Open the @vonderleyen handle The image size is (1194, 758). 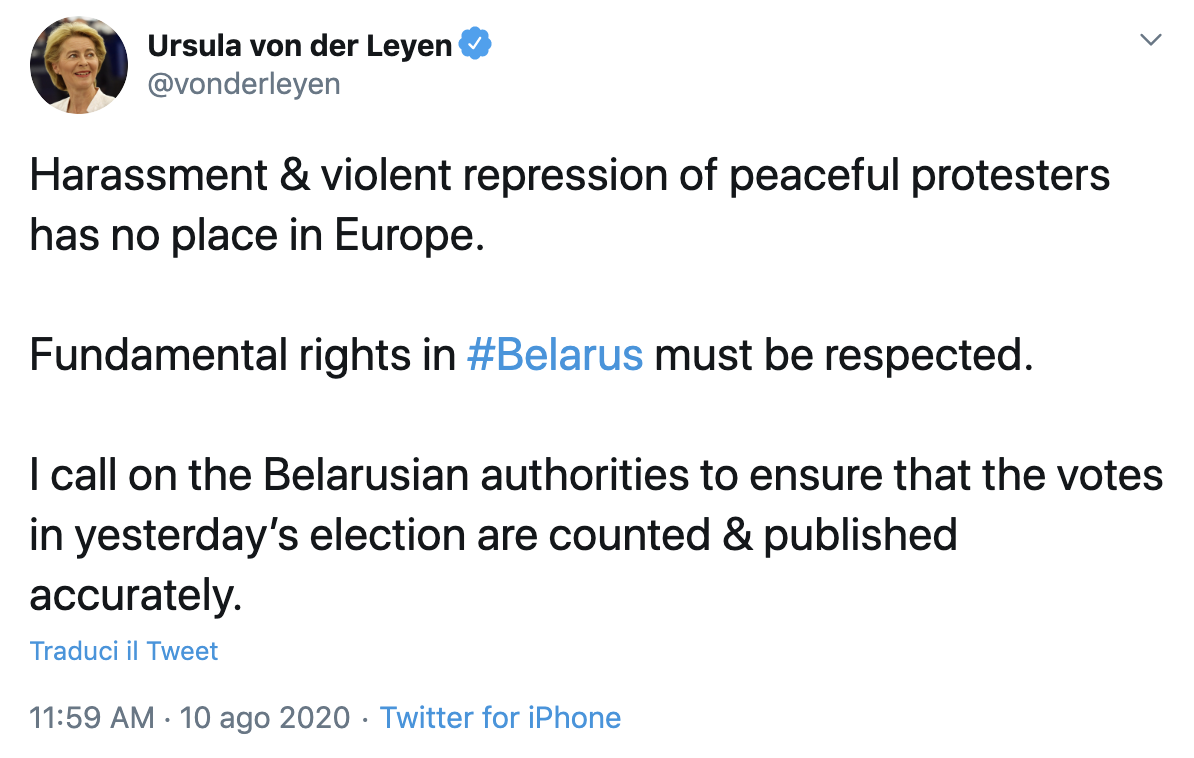244,85
